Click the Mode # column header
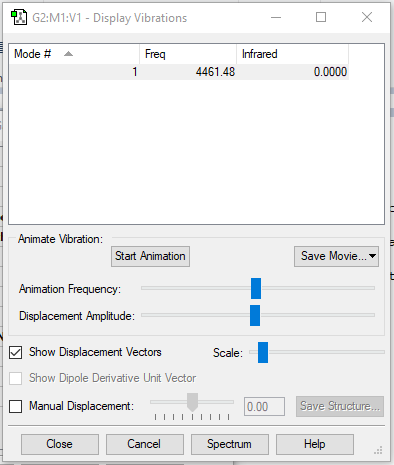 [x=75, y=54]
